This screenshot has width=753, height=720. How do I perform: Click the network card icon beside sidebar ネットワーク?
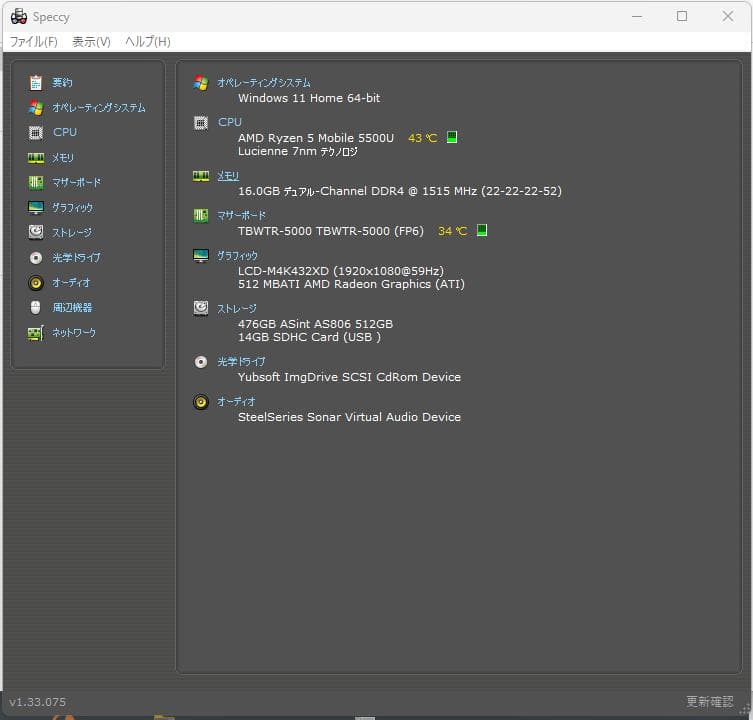(36, 333)
